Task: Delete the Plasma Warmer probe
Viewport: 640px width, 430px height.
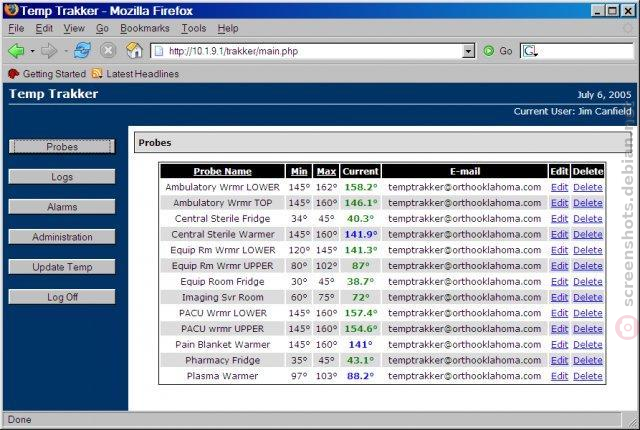Action: pos(588,376)
